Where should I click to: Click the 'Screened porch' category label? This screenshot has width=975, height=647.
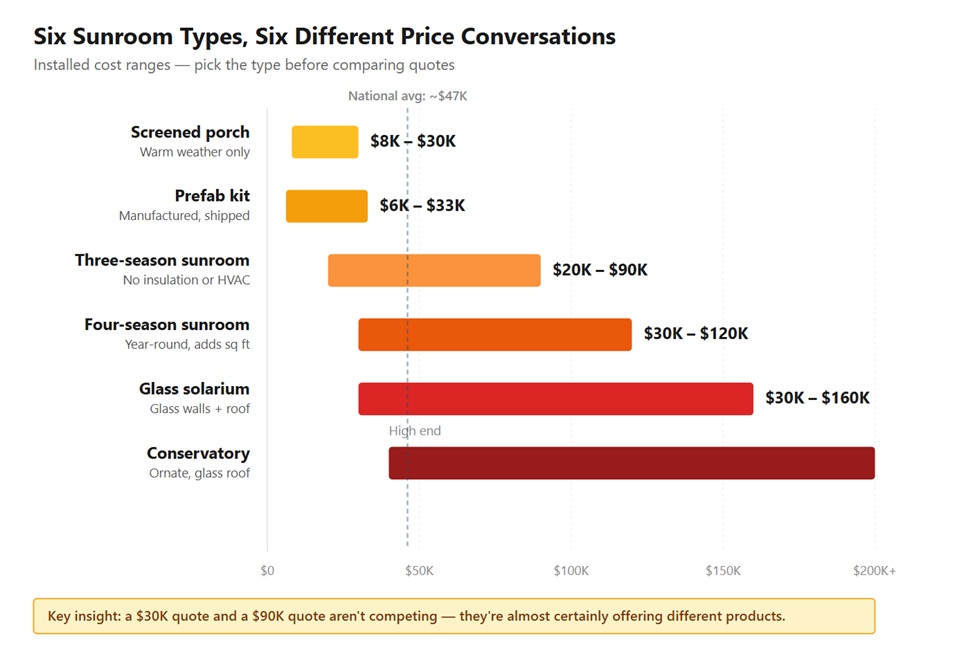coord(190,132)
